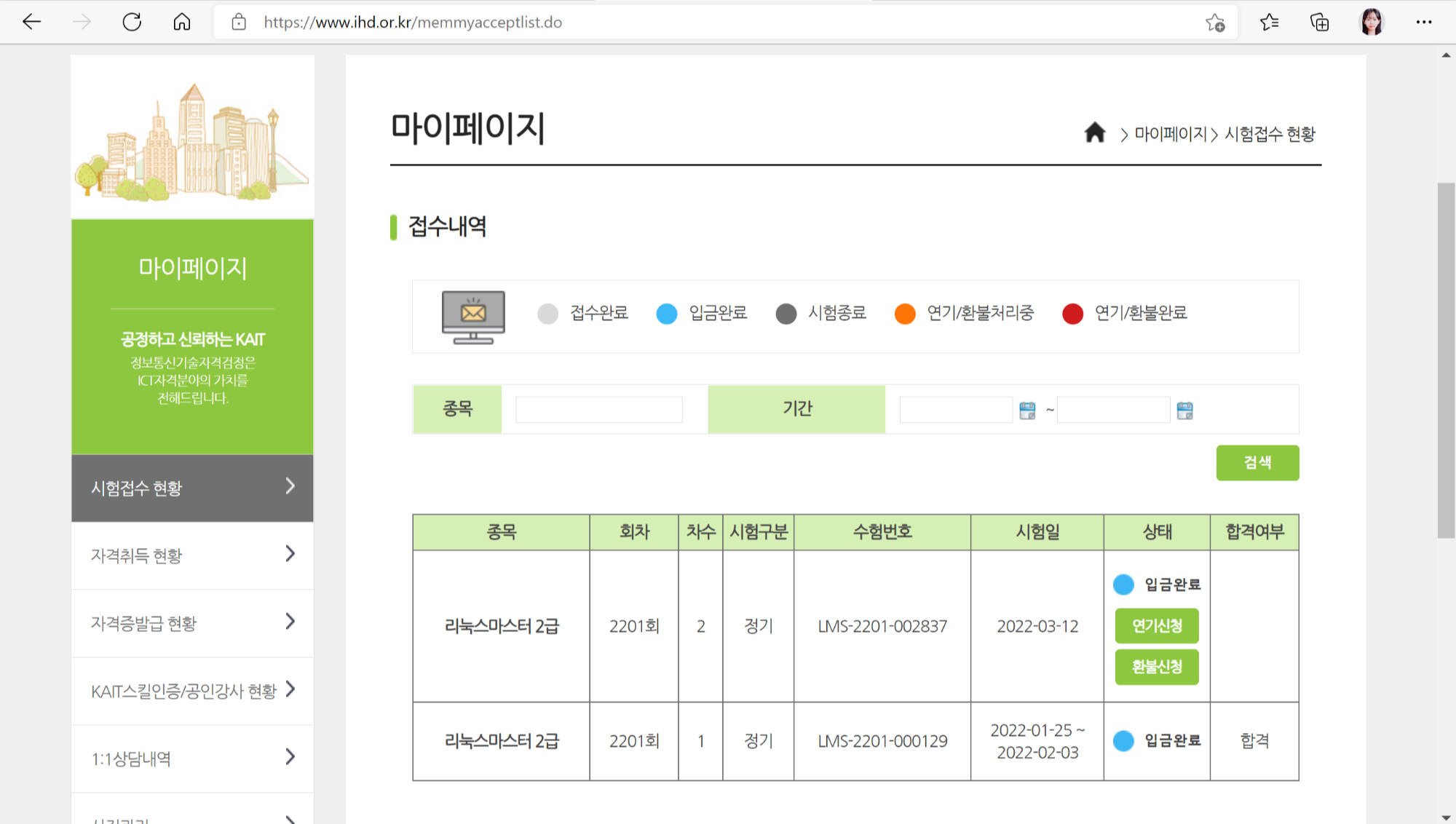Click the blue 입금완료 legend dot

click(666, 314)
